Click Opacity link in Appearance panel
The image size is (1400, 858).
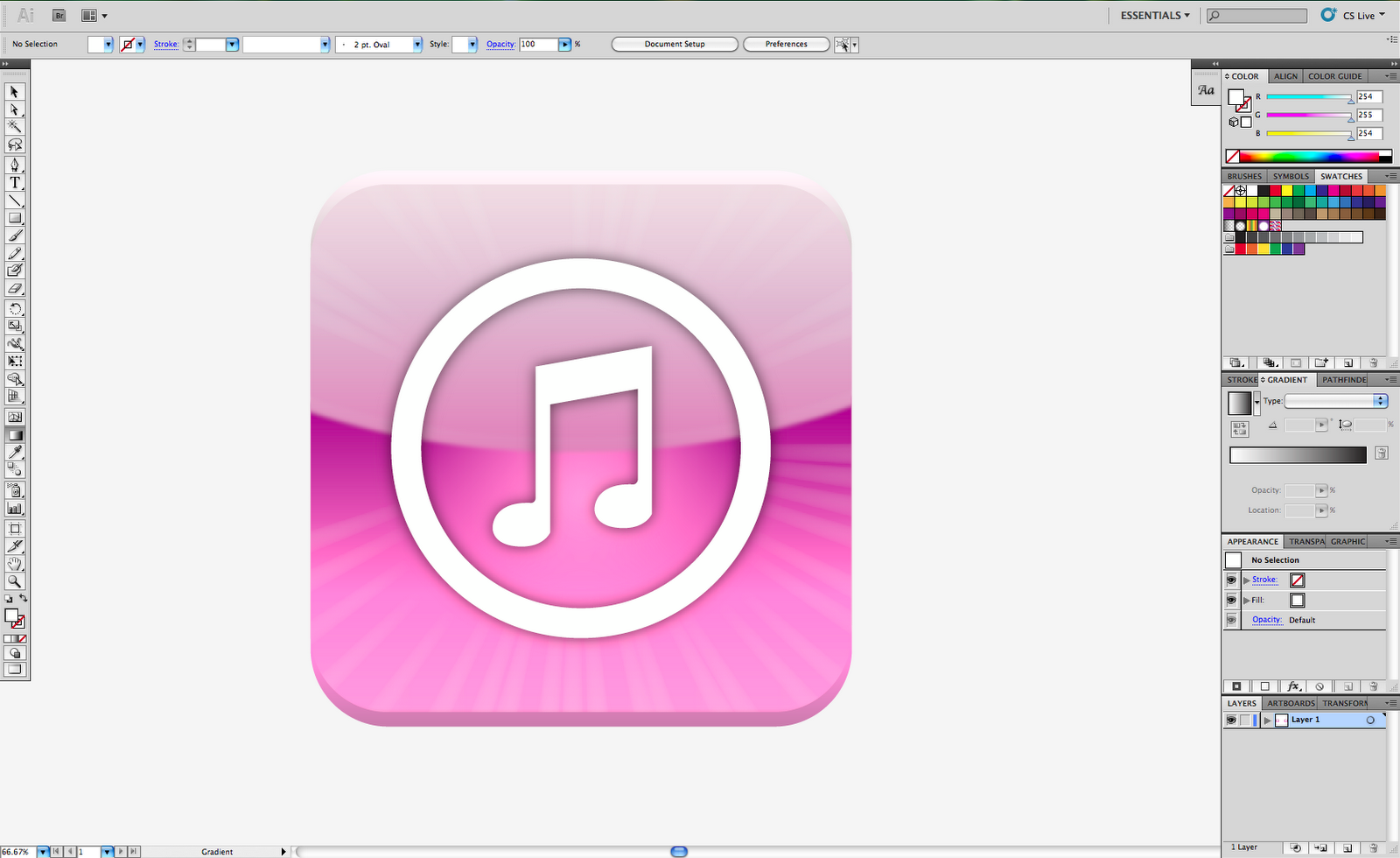click(1266, 619)
